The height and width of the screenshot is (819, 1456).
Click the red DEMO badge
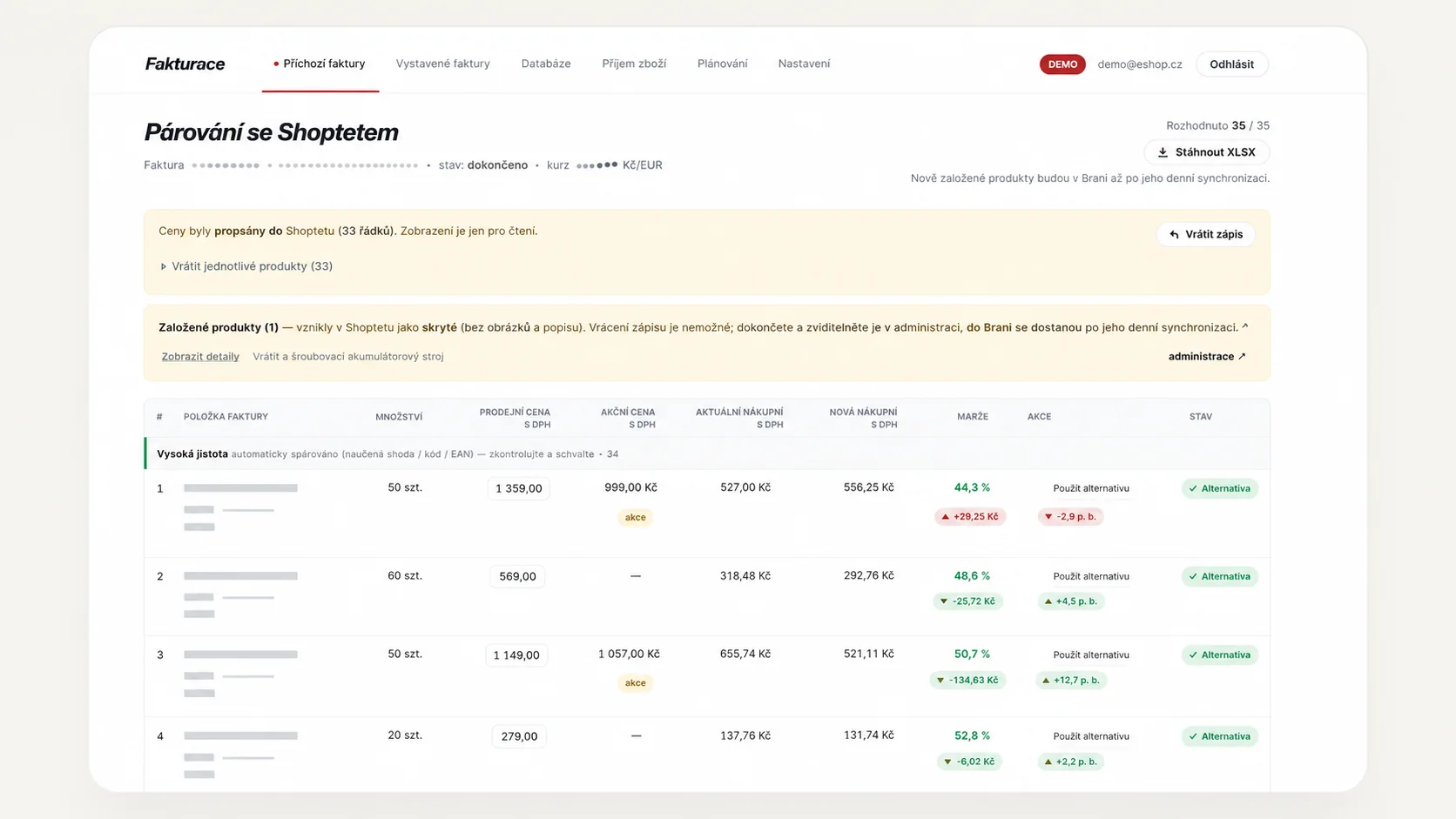coord(1062,64)
